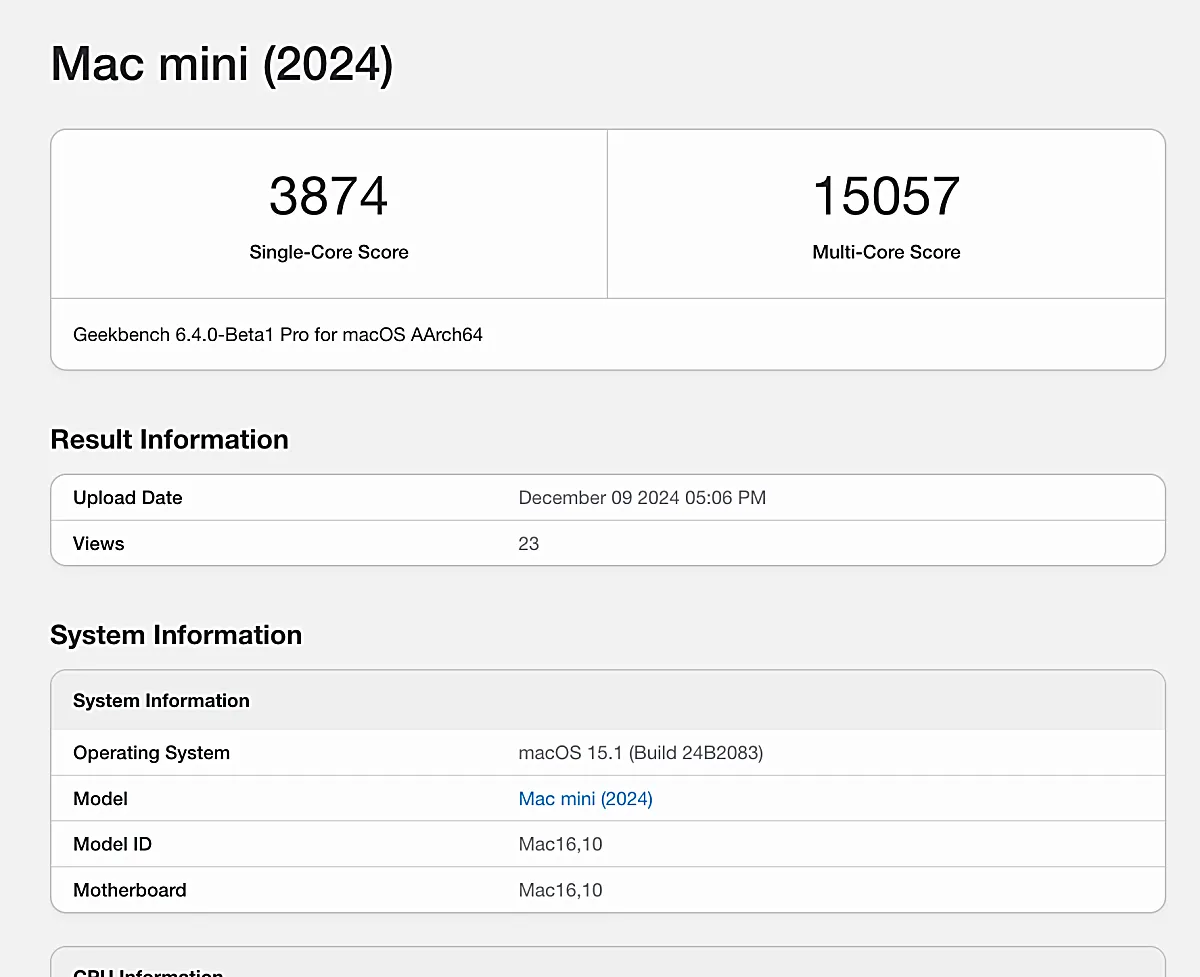This screenshot has height=977, width=1200.
Task: Select the Motherboard value Mac16,10
Action: pyautogui.click(x=560, y=890)
